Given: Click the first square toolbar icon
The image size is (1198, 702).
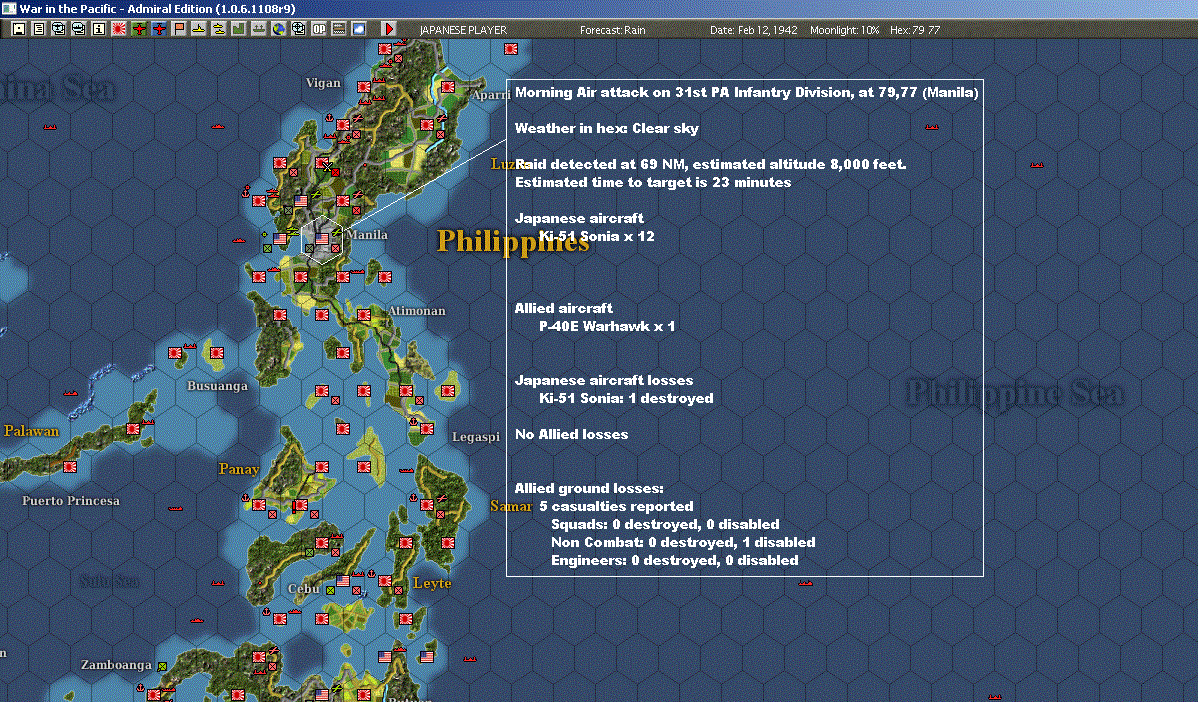Looking at the screenshot, I should point(19,29).
